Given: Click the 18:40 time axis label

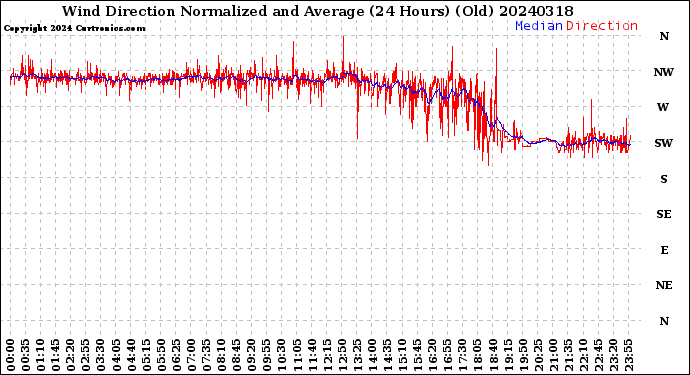Looking at the screenshot, I should click(x=492, y=355).
